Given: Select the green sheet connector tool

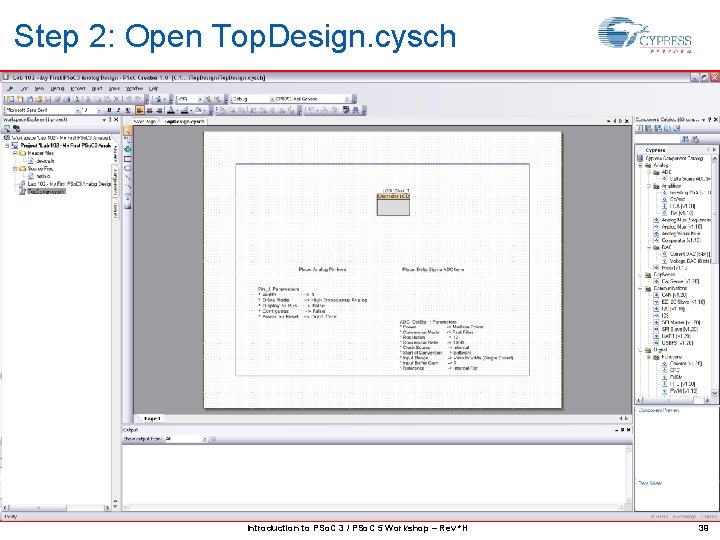Looking at the screenshot, I should [x=128, y=149].
